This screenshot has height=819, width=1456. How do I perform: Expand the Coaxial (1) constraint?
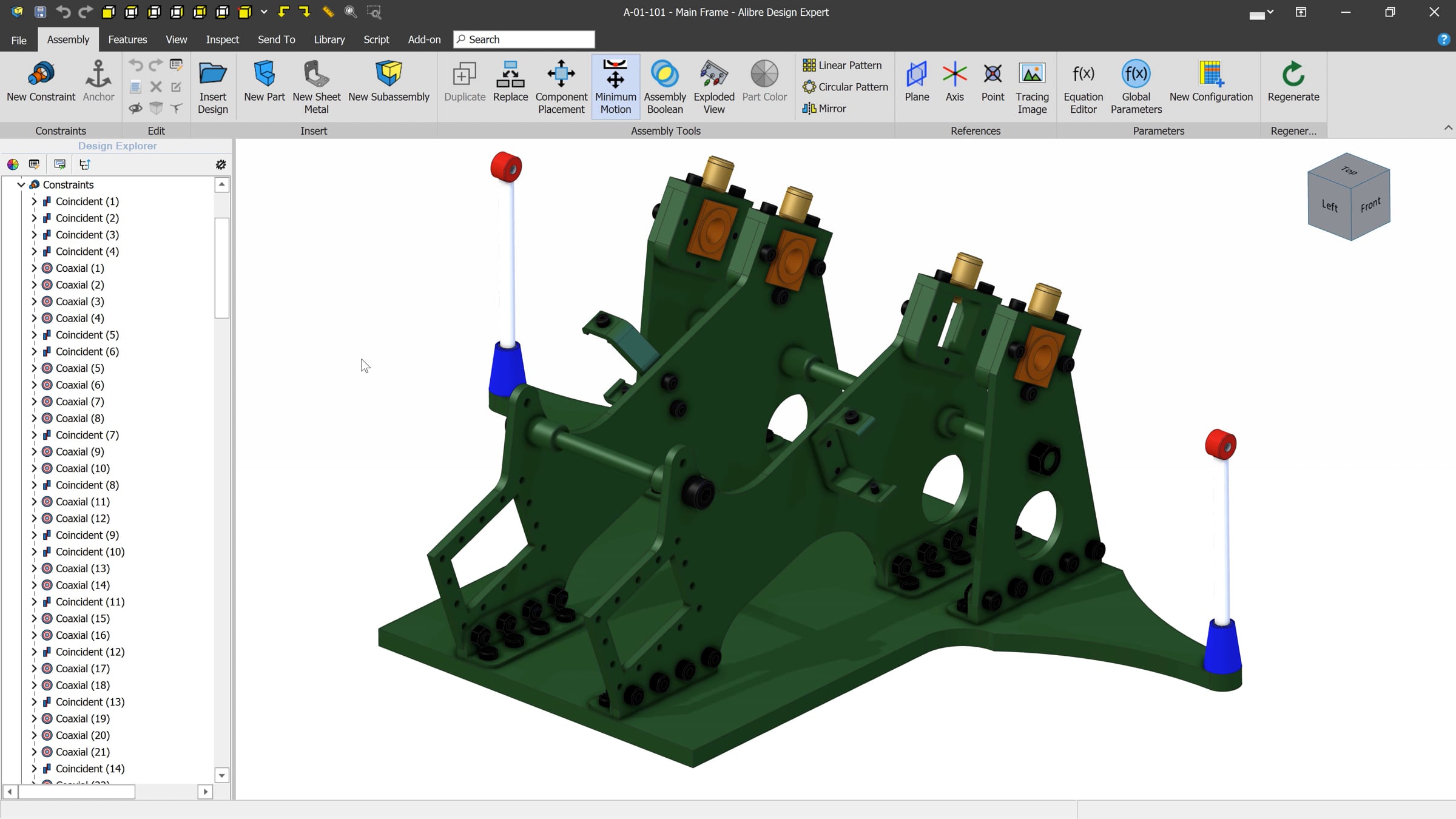(x=35, y=268)
